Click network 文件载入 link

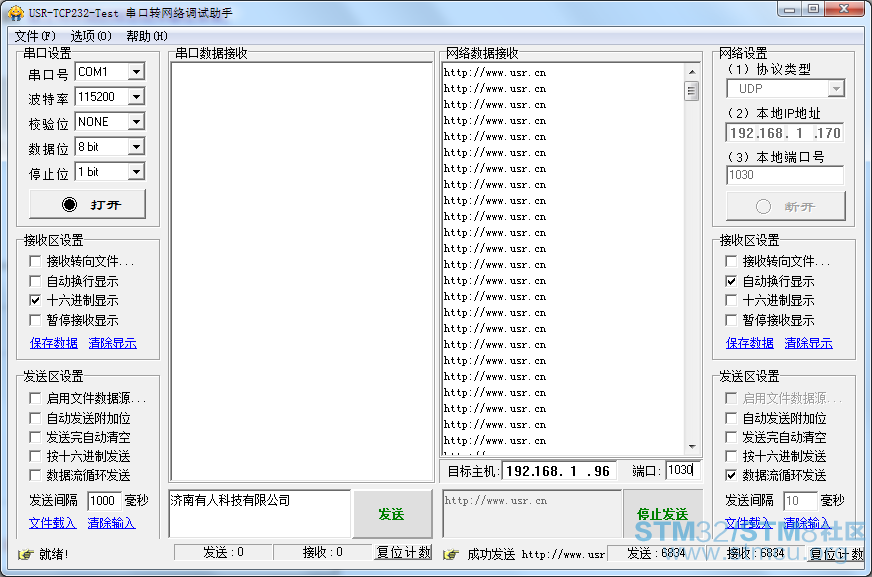[748, 523]
